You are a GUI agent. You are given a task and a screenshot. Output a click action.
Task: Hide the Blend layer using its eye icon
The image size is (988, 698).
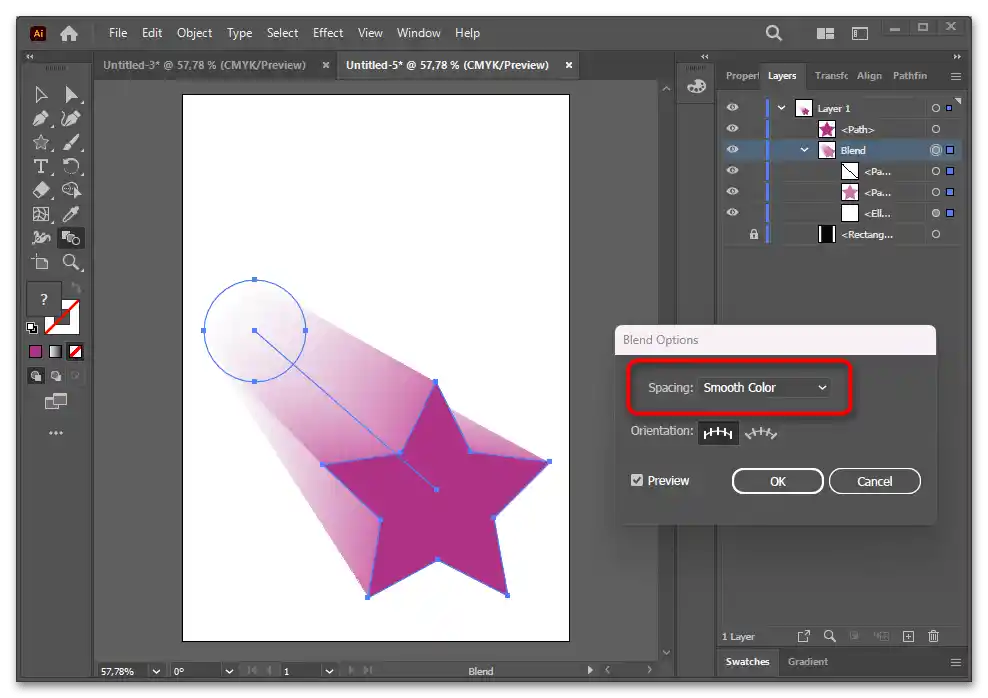click(732, 150)
